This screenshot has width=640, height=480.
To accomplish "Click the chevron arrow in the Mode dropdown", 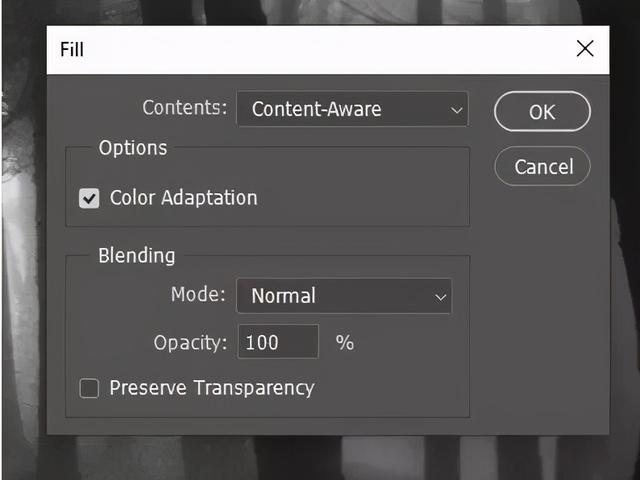I will (440, 297).
